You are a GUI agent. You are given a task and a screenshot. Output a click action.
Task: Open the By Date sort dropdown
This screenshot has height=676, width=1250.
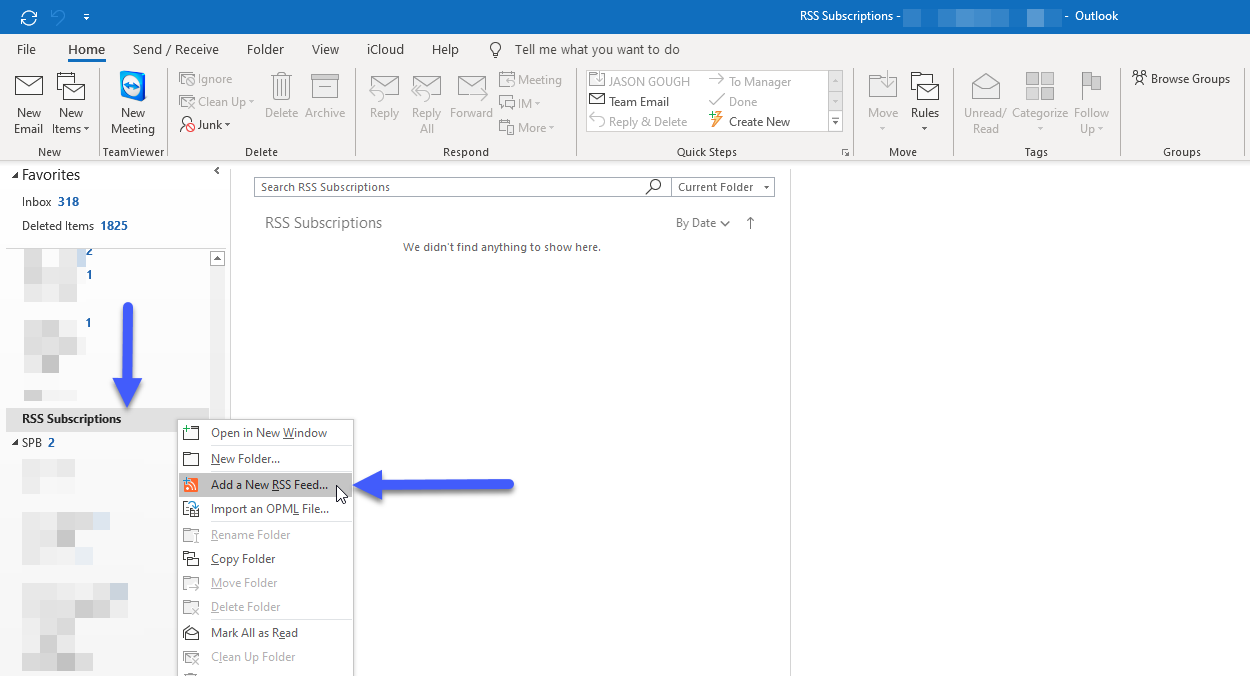click(703, 223)
